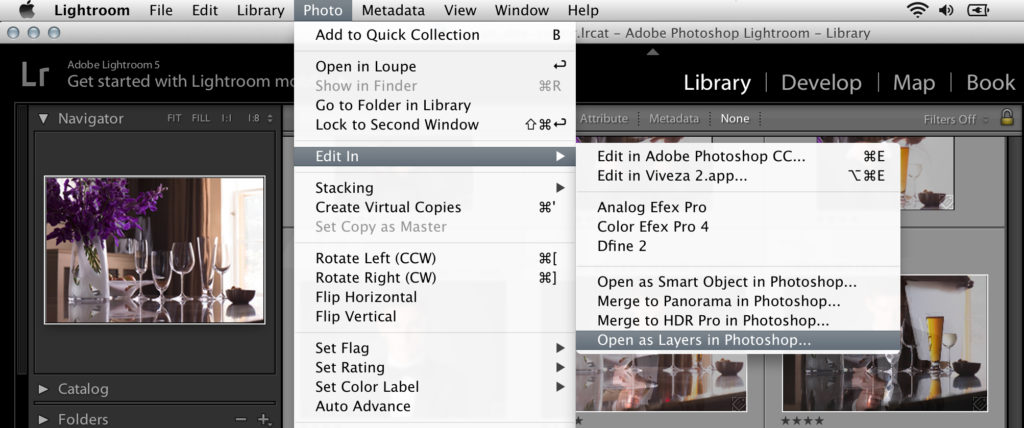The width and height of the screenshot is (1024, 428).
Task: Choose Open as Layers in Photoshop
Action: click(x=704, y=340)
